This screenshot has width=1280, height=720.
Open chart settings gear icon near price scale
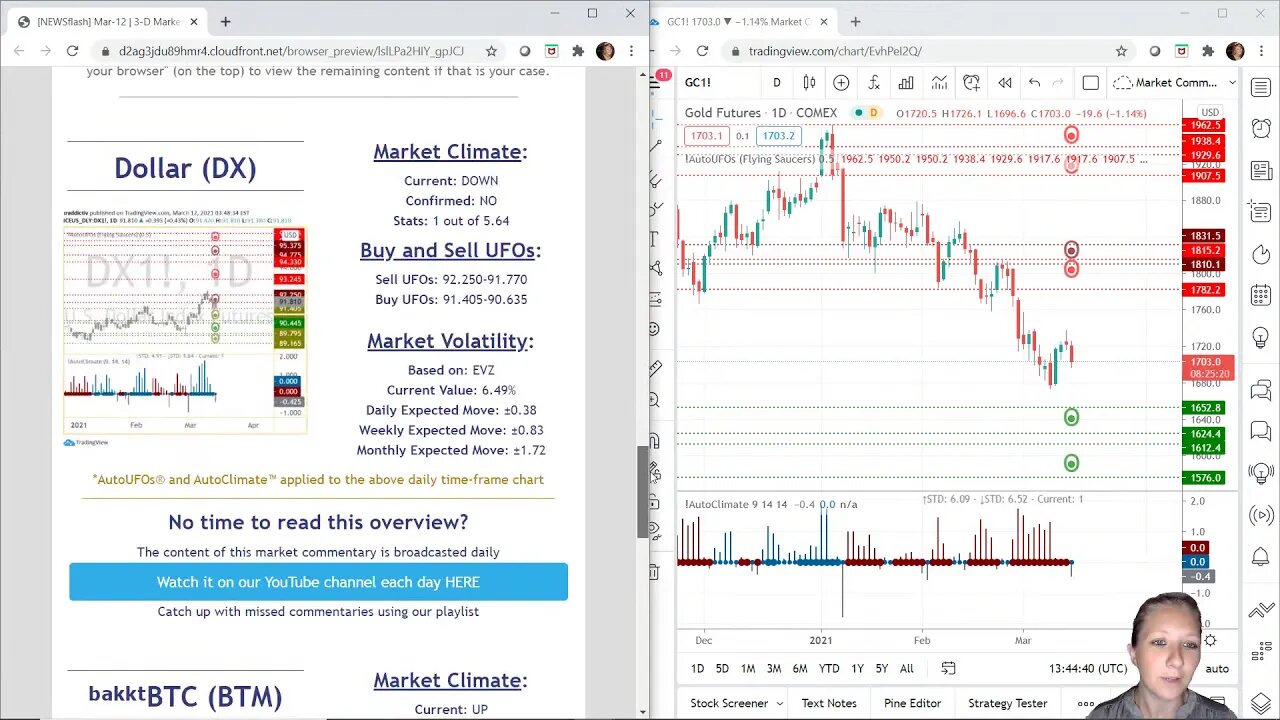click(1210, 640)
